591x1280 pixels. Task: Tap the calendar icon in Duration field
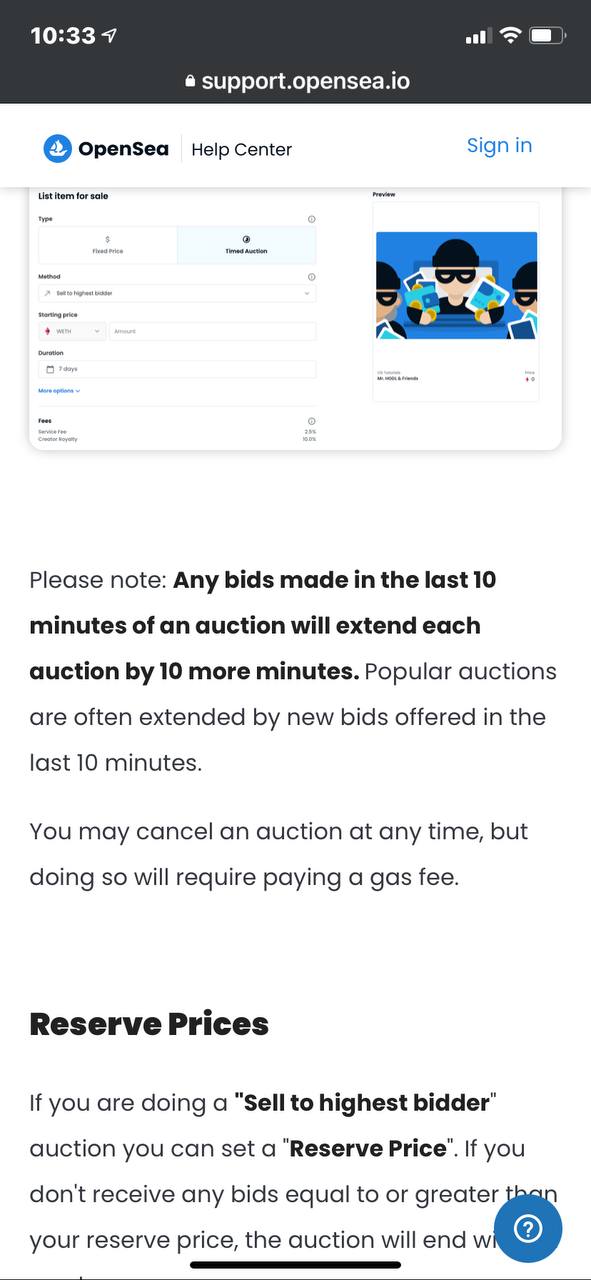[x=50, y=369]
